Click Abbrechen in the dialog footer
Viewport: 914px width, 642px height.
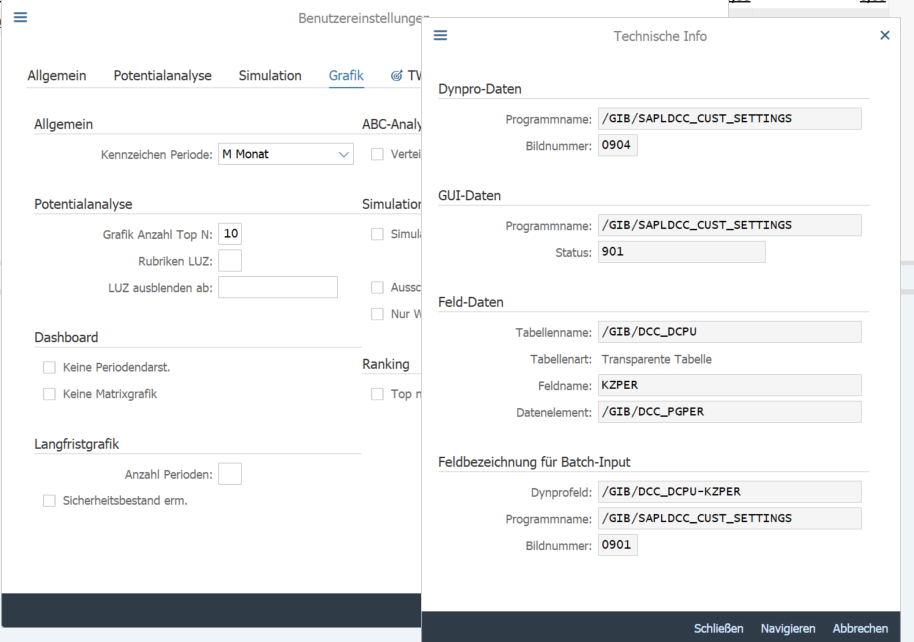tap(860, 628)
